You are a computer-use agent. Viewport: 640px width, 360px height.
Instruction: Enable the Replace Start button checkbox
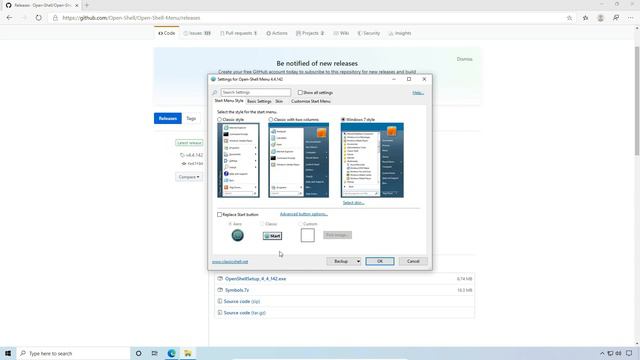point(220,215)
